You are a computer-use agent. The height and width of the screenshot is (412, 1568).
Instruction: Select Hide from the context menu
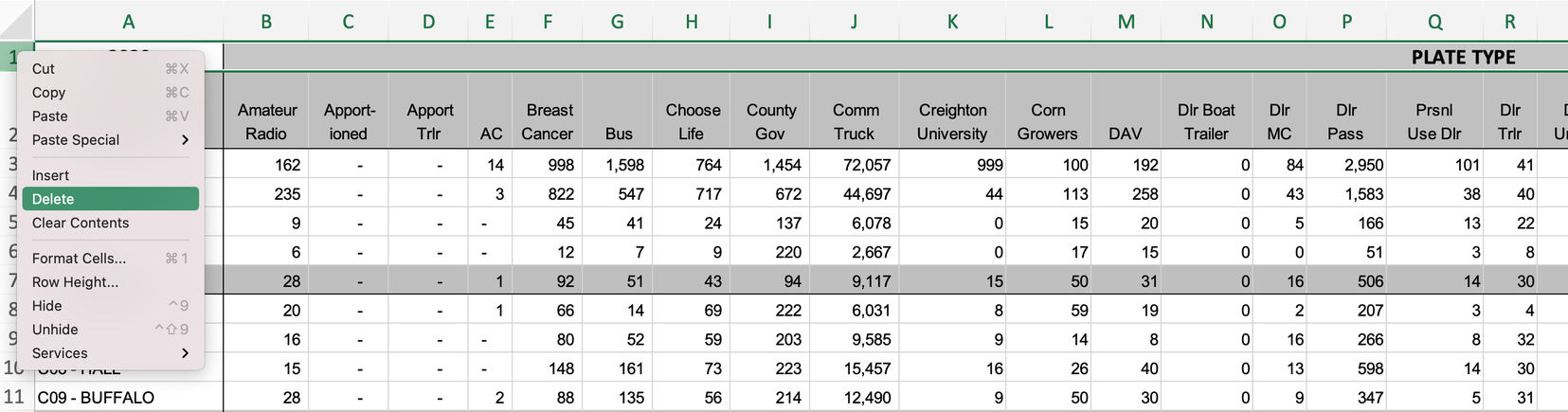point(110,305)
